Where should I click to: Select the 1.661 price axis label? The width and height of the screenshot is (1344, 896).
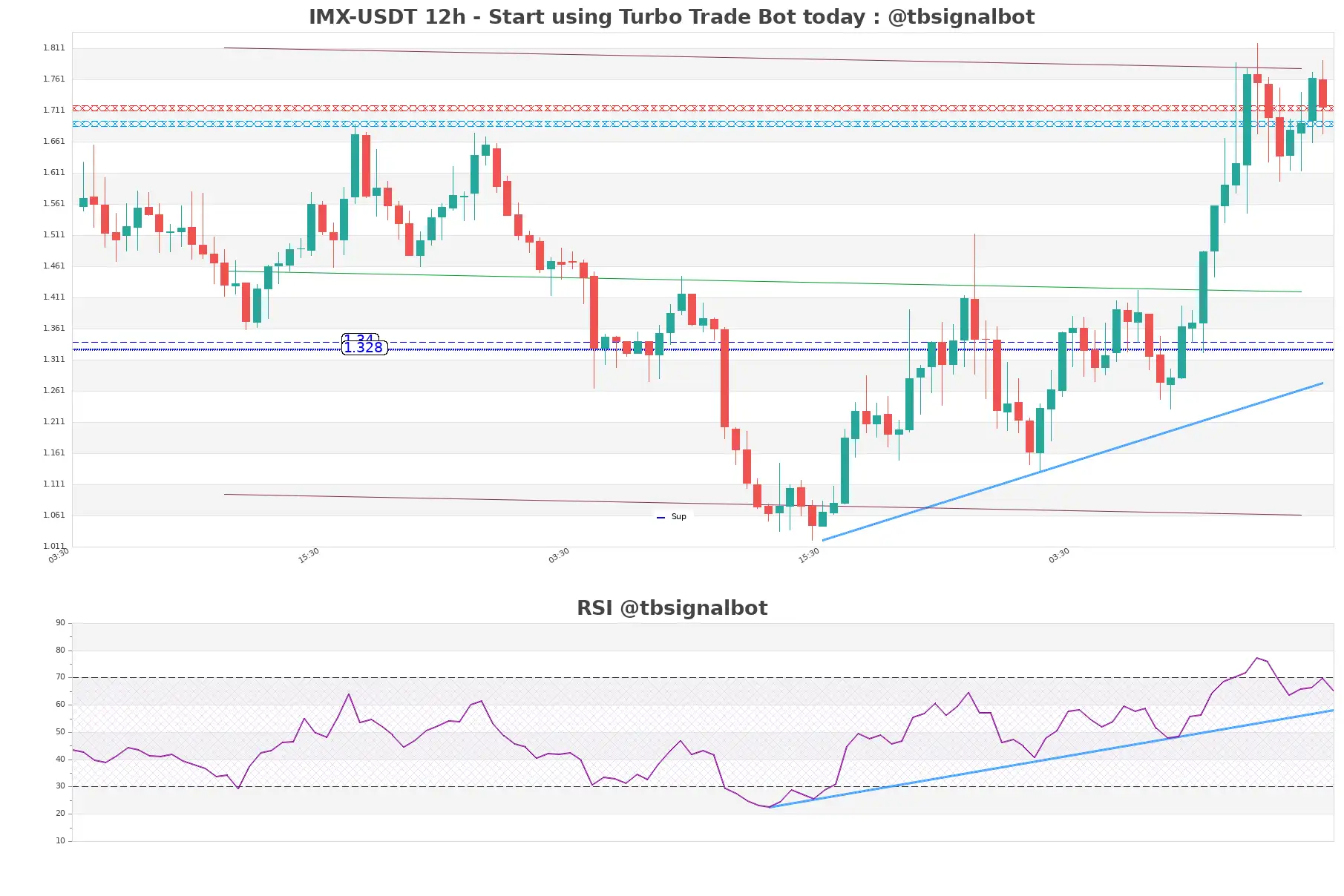53,141
